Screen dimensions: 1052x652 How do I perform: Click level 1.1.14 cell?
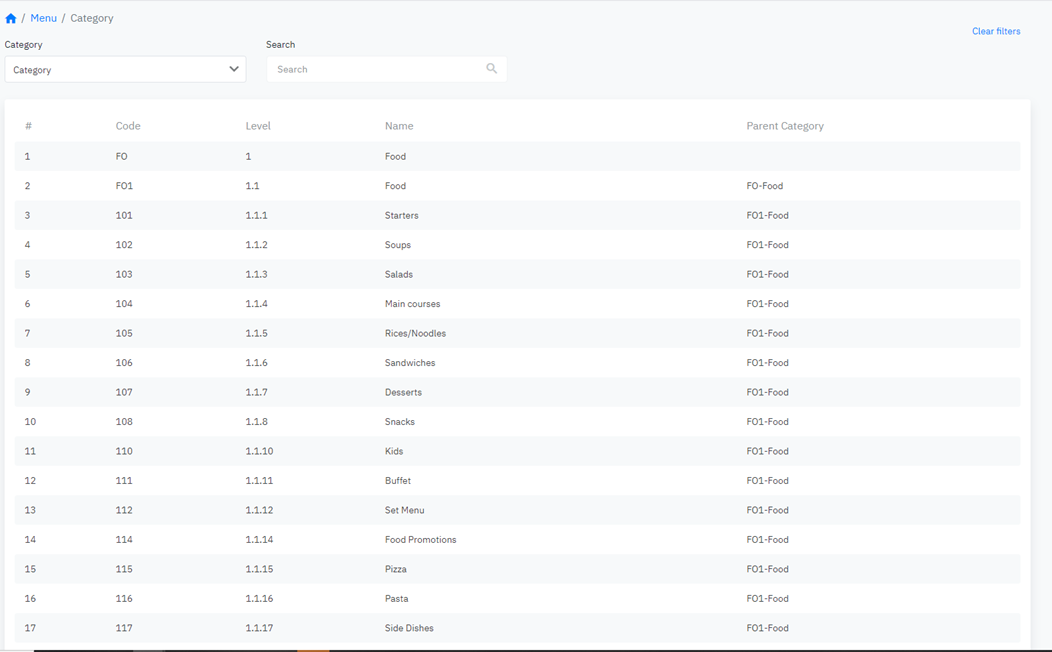[259, 540]
